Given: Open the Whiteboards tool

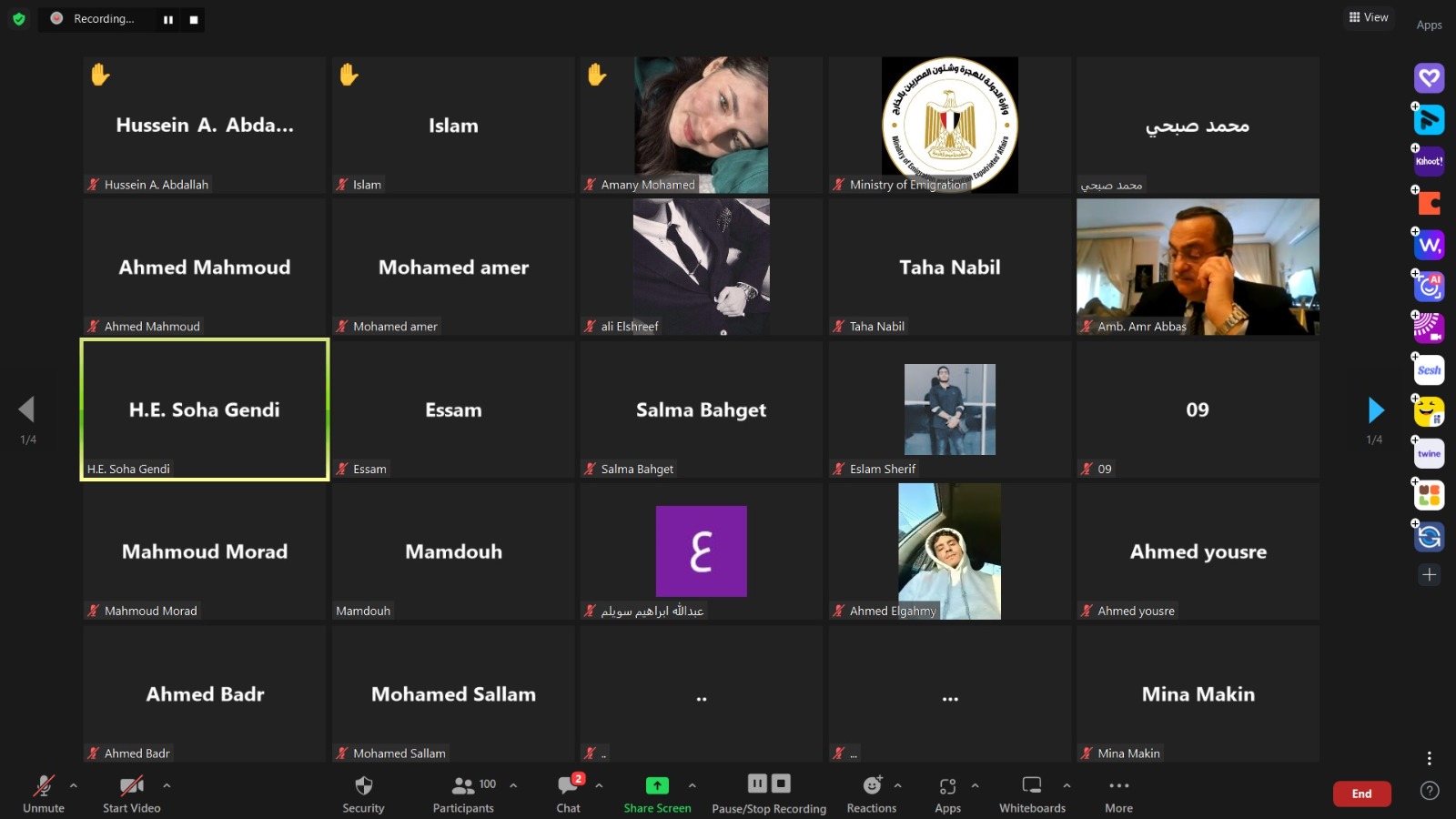Looking at the screenshot, I should [x=1032, y=786].
